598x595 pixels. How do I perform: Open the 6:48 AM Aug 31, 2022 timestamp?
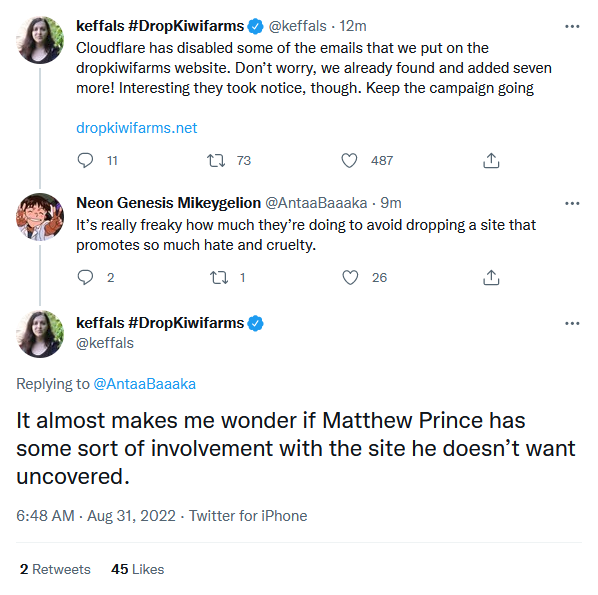pyautogui.click(x=96, y=516)
